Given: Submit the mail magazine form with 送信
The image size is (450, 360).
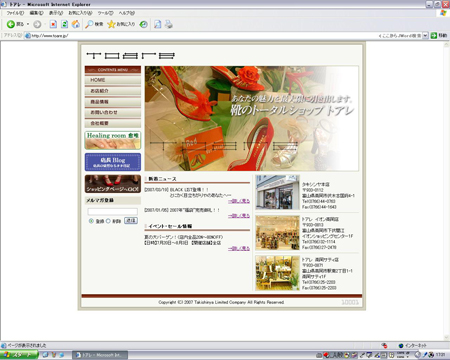Looking at the screenshot, I should 131,221.
